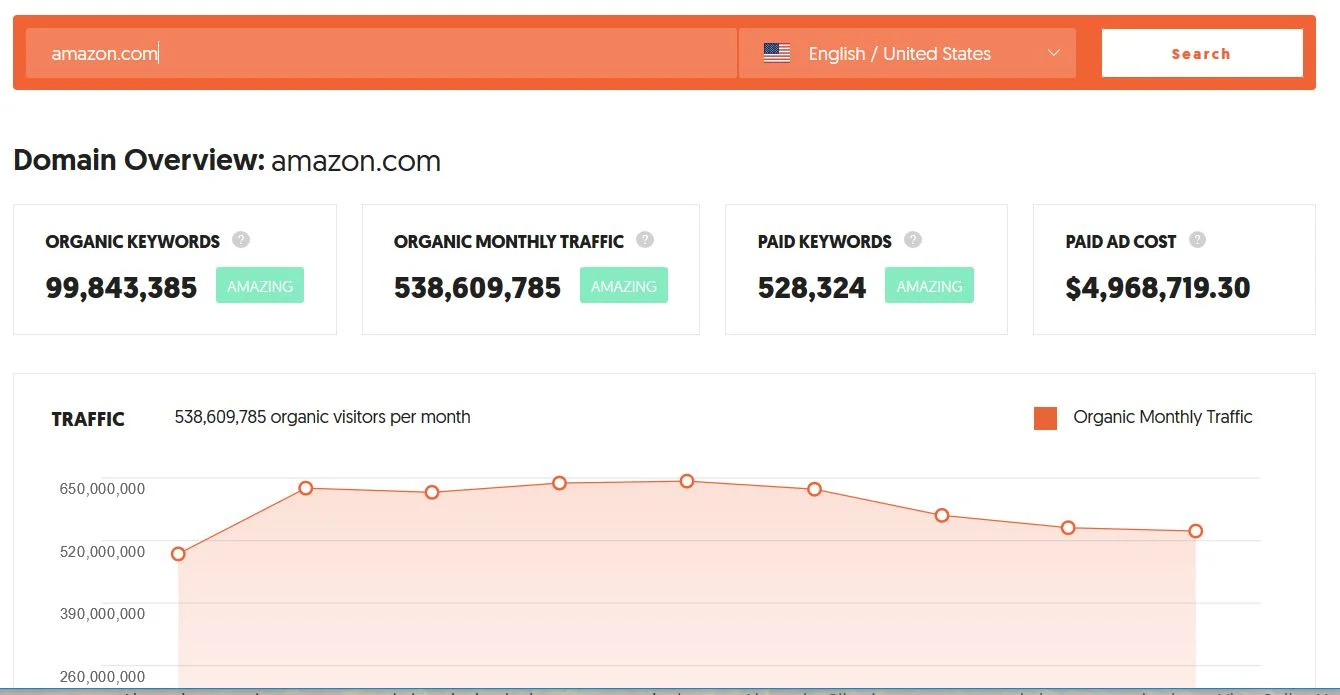Select '538,609,785 organic visitors per month' text

point(322,417)
